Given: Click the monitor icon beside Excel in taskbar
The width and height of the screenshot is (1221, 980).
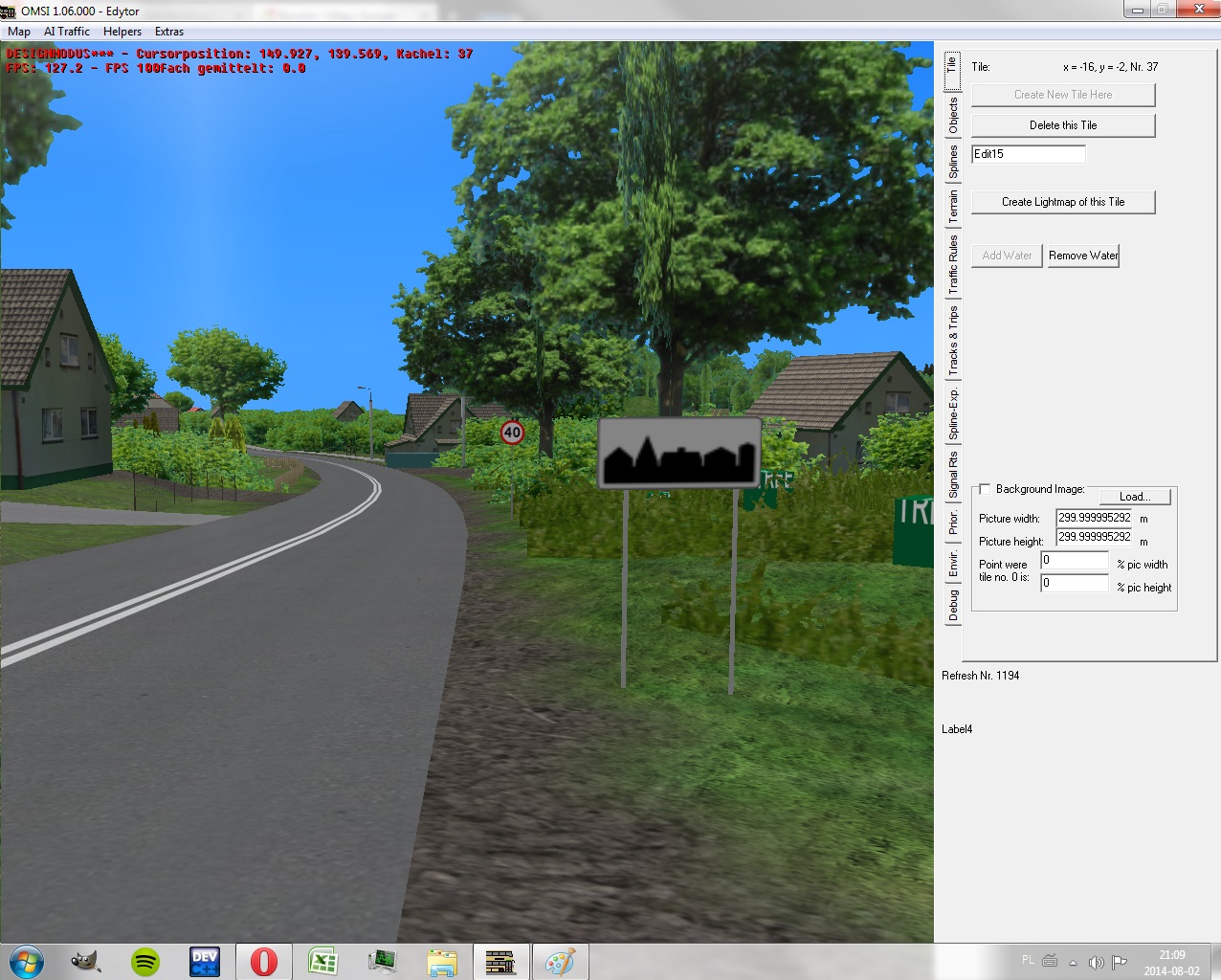Looking at the screenshot, I should click(x=383, y=961).
